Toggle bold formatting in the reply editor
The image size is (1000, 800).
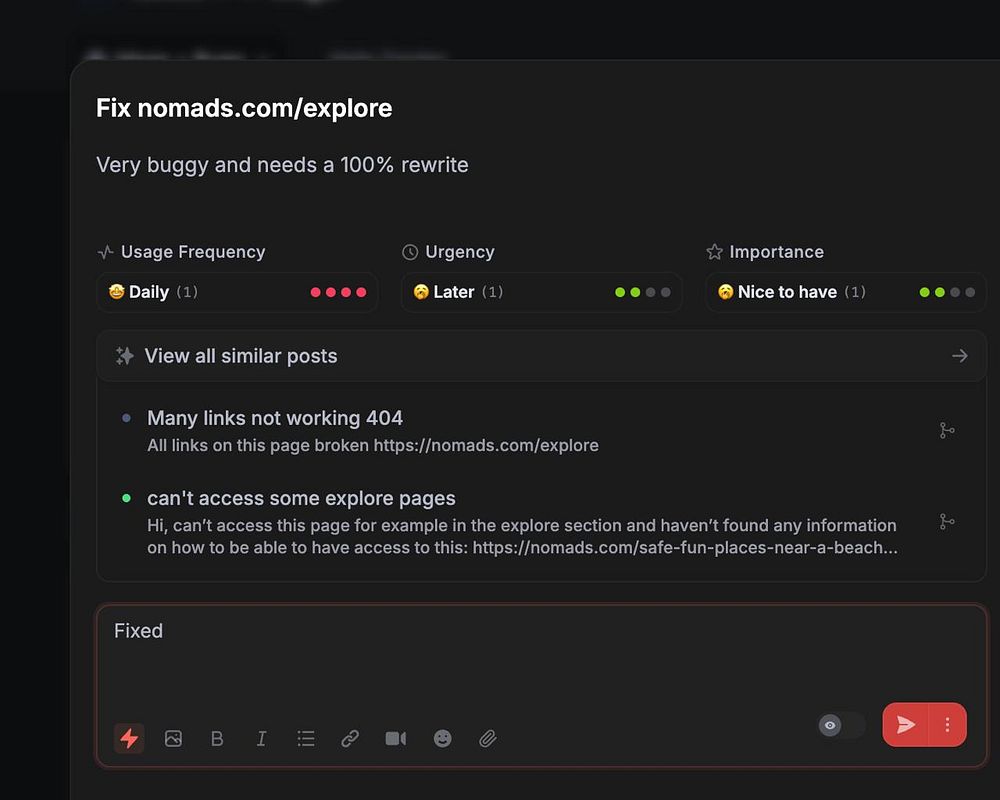coord(217,738)
